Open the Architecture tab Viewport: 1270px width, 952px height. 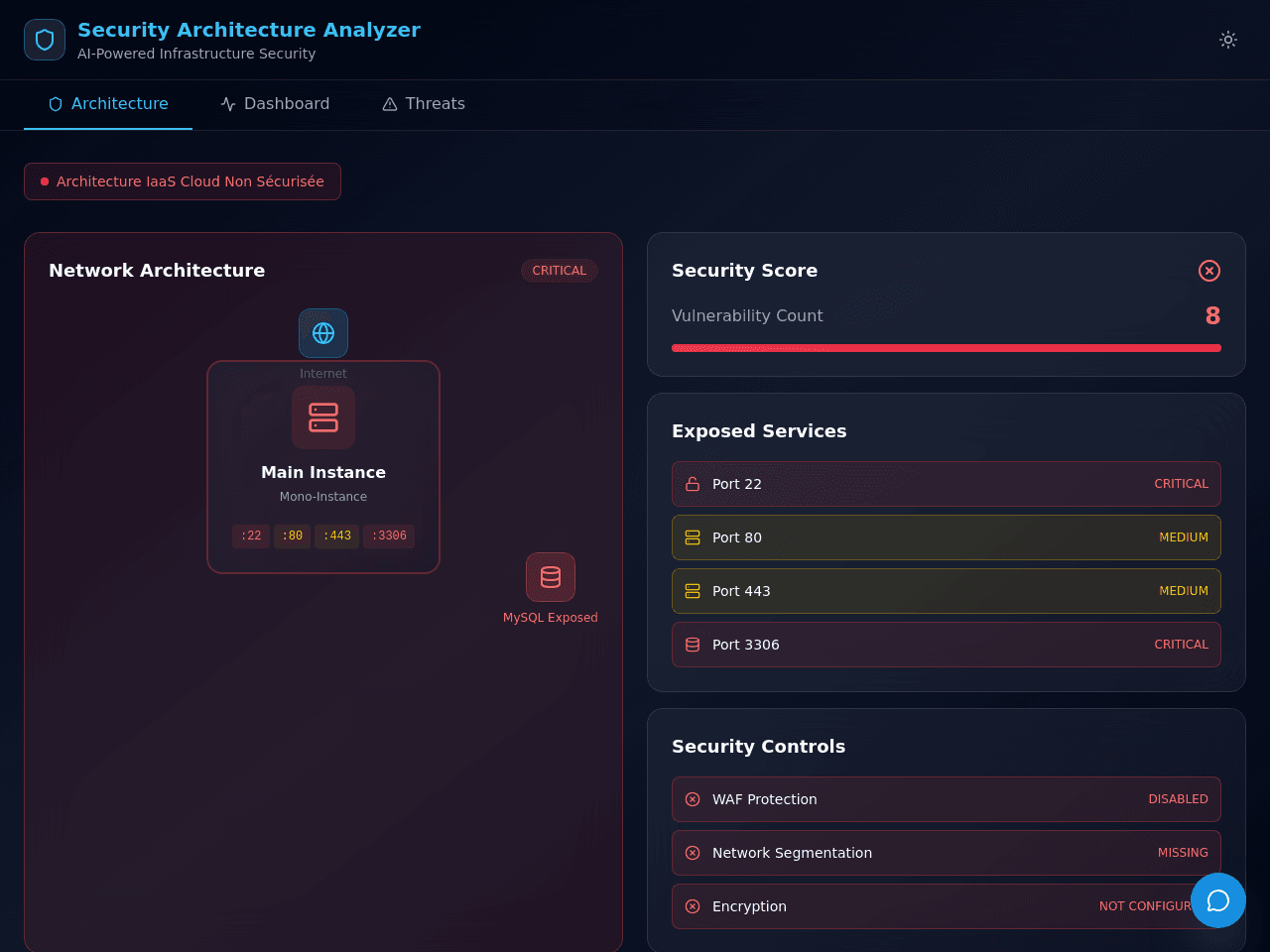(108, 104)
